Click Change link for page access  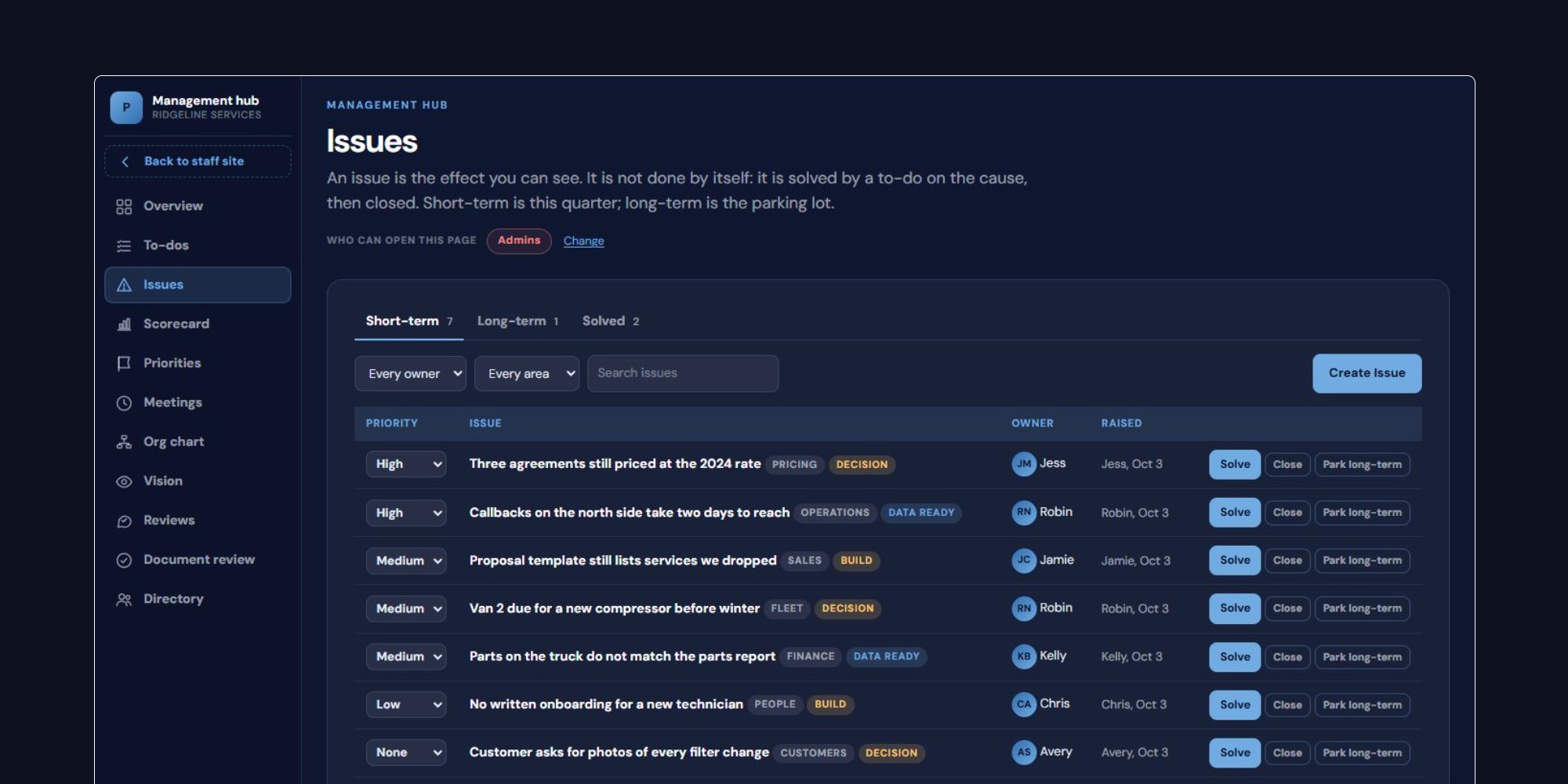pyautogui.click(x=583, y=241)
